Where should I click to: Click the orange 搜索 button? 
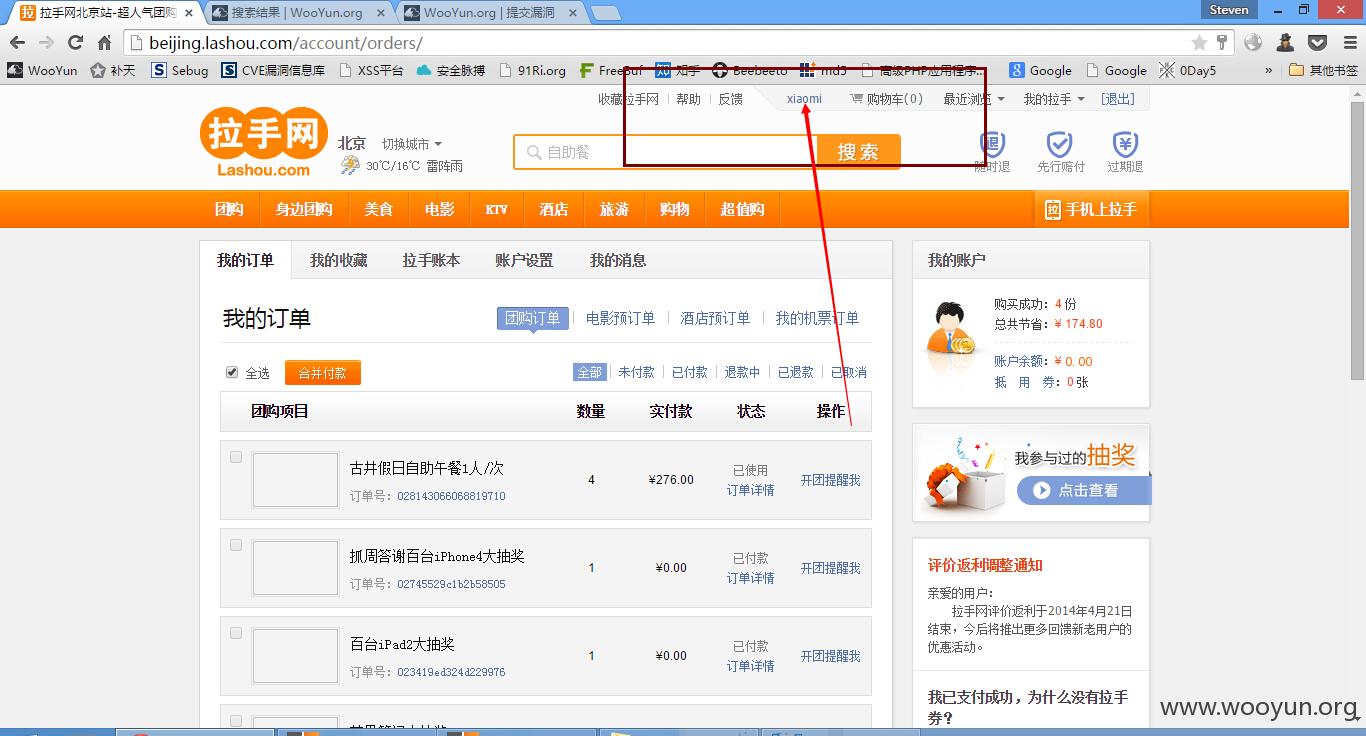click(x=858, y=152)
